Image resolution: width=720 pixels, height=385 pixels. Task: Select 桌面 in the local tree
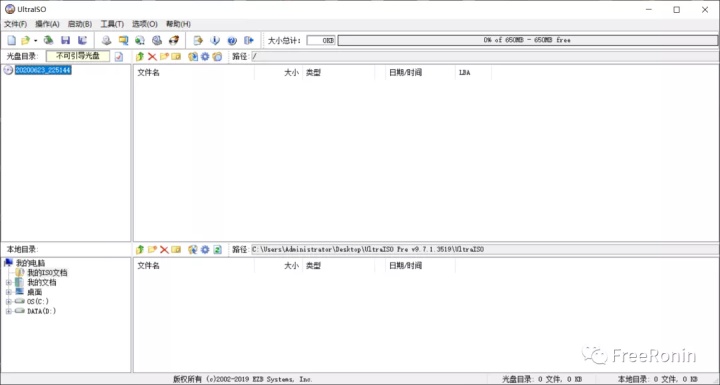34,292
